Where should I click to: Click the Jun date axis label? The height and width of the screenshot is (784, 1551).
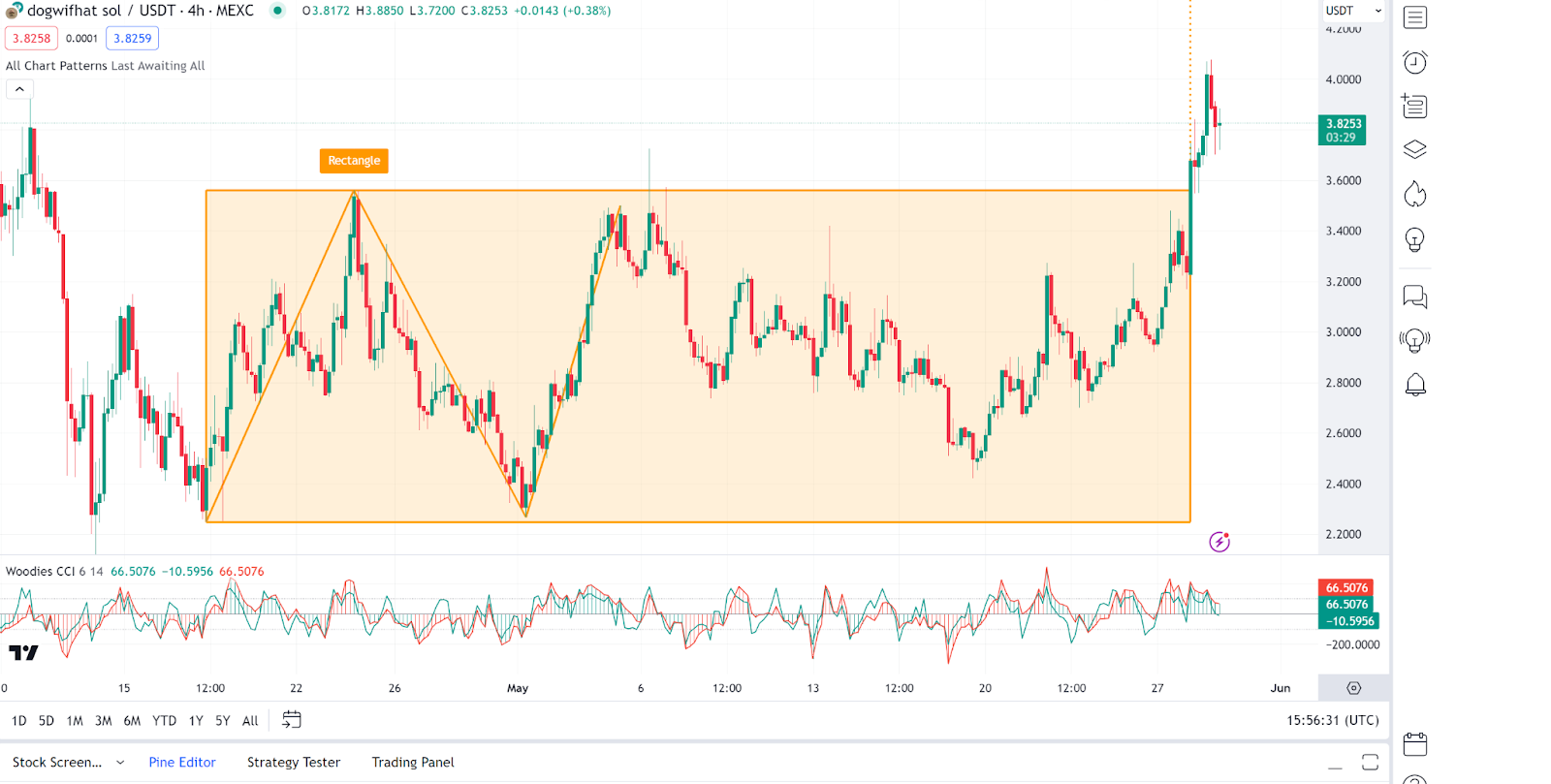1281,688
